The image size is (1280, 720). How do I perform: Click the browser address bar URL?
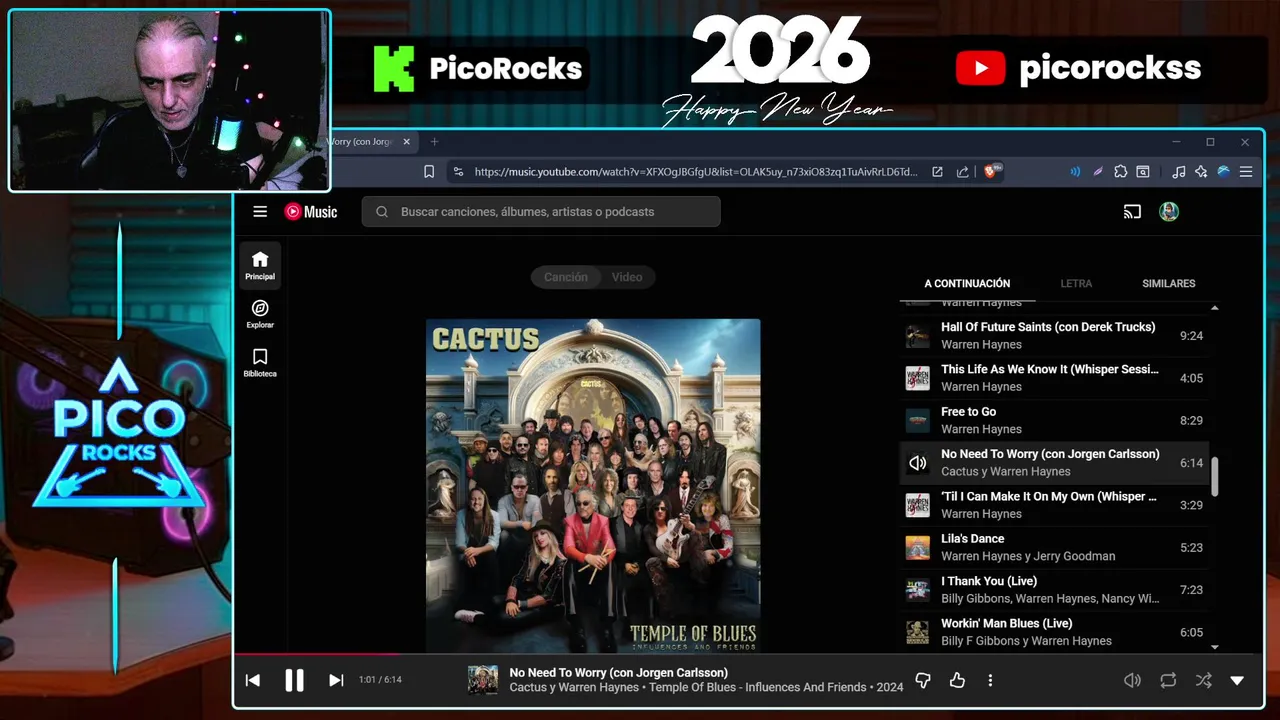point(695,172)
